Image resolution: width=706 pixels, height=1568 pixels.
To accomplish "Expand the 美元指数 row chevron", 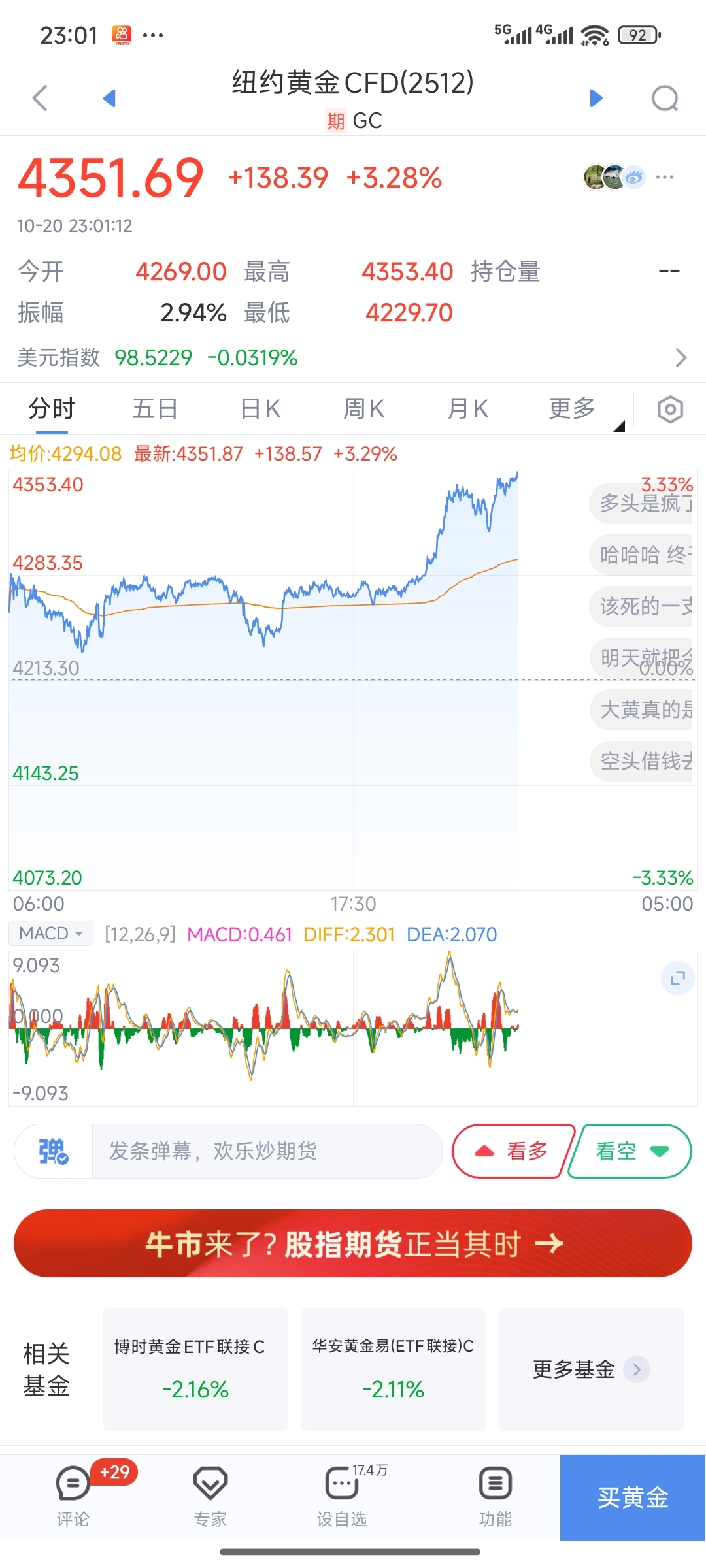I will click(681, 358).
